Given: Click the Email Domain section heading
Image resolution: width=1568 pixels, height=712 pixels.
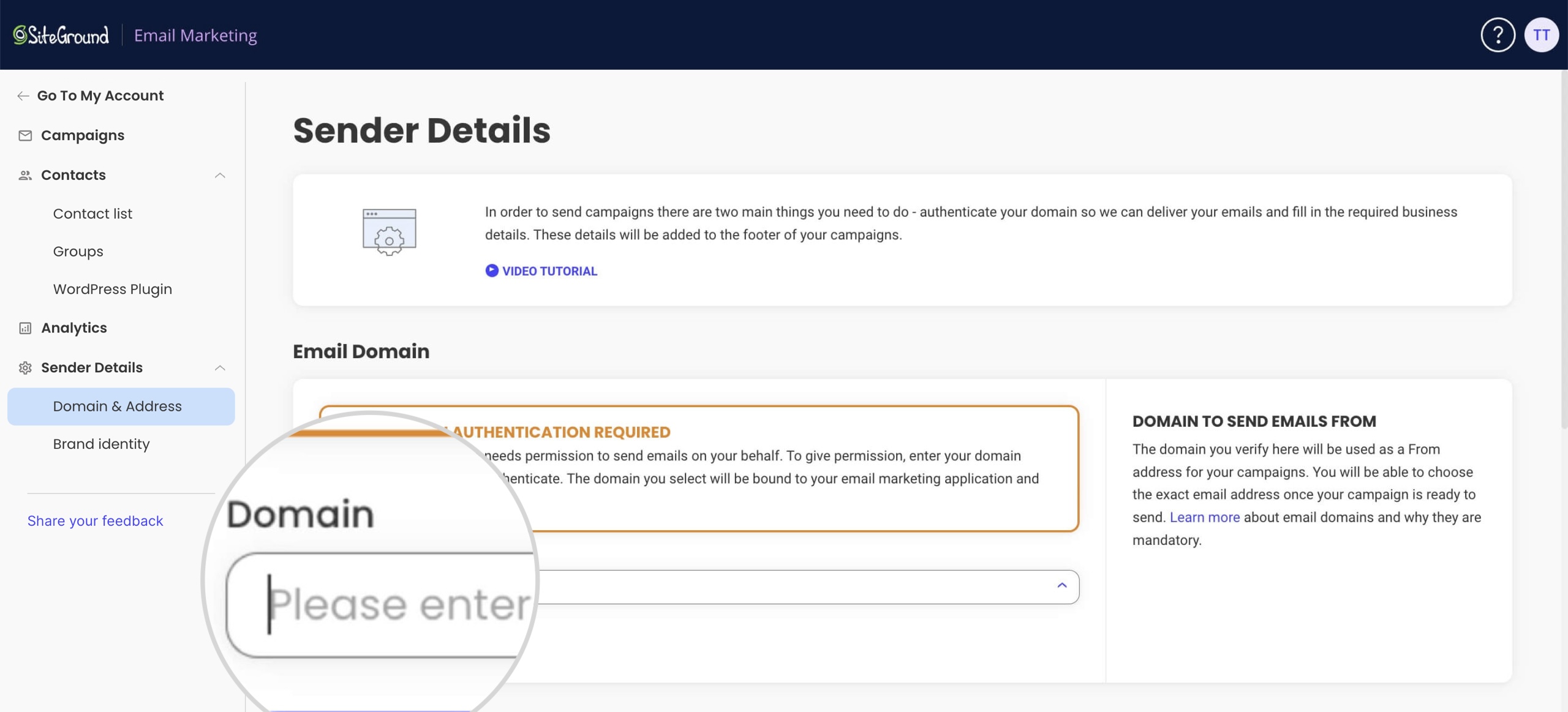Looking at the screenshot, I should tap(361, 351).
